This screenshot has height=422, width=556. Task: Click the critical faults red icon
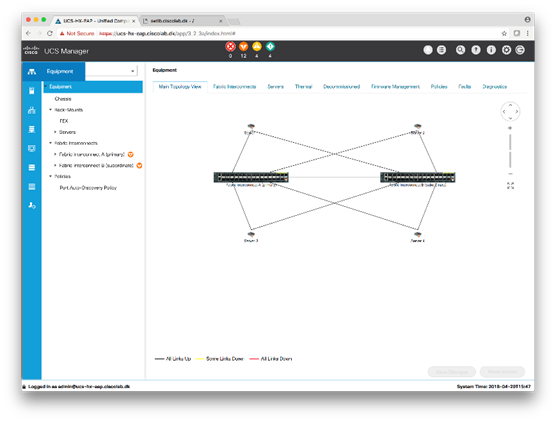230,46
